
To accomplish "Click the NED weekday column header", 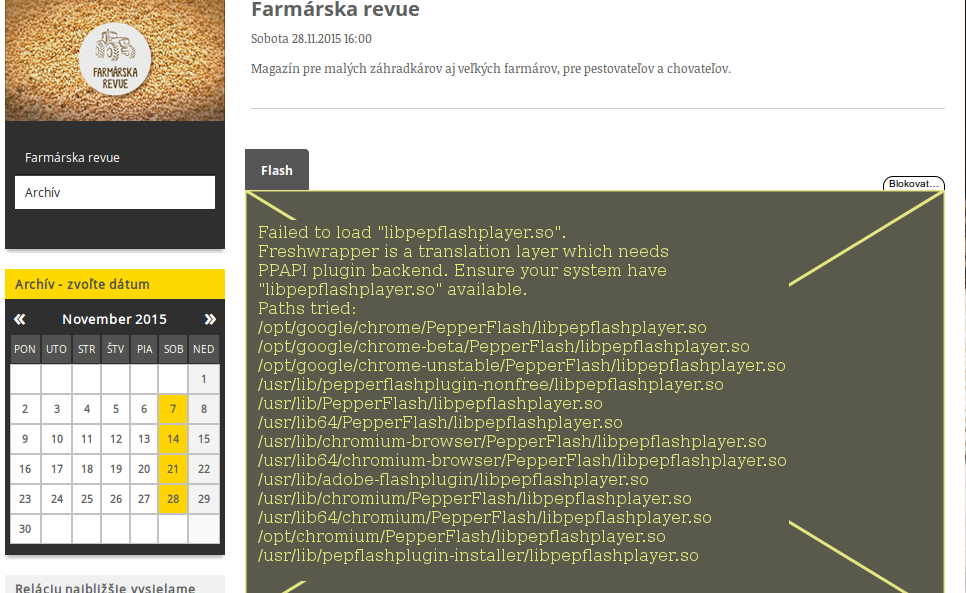I will click(x=204, y=349).
